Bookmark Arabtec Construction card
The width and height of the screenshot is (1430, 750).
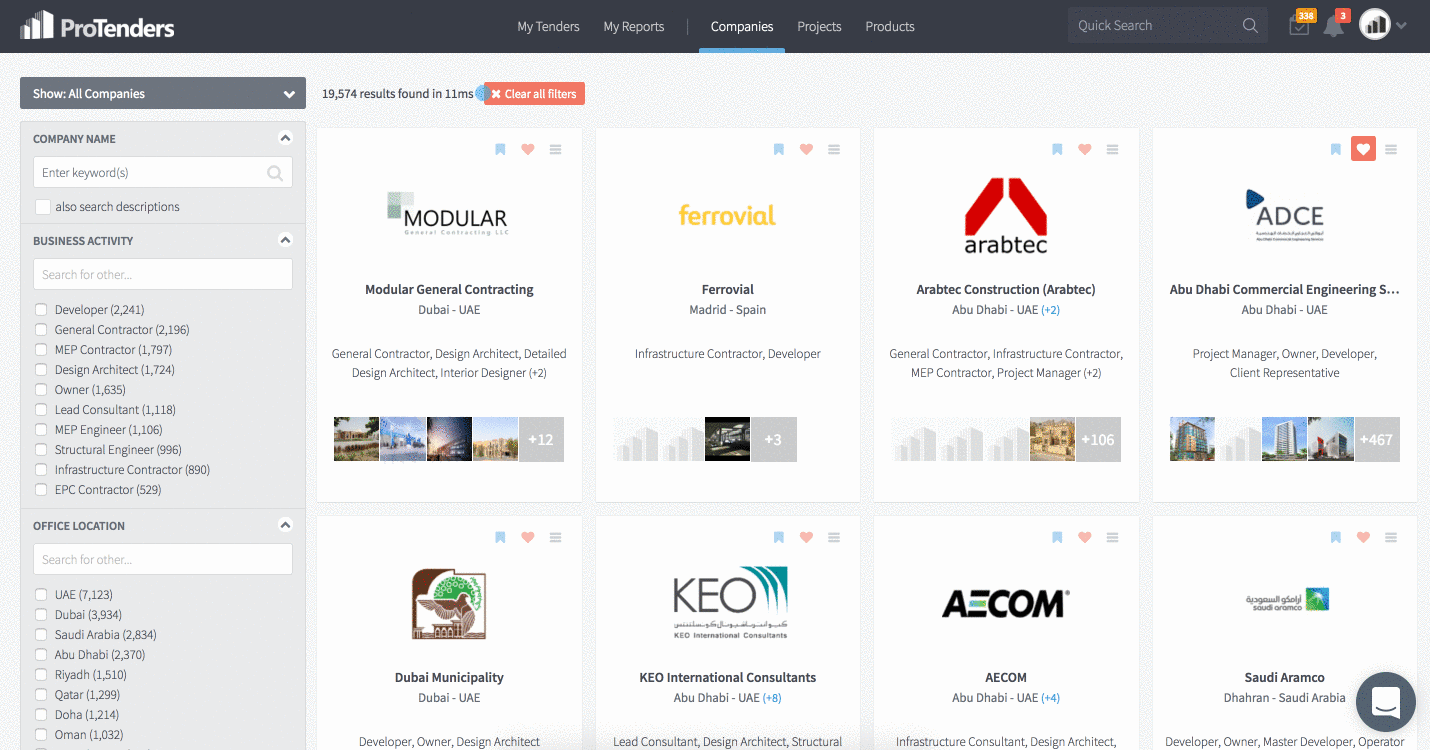click(1057, 149)
